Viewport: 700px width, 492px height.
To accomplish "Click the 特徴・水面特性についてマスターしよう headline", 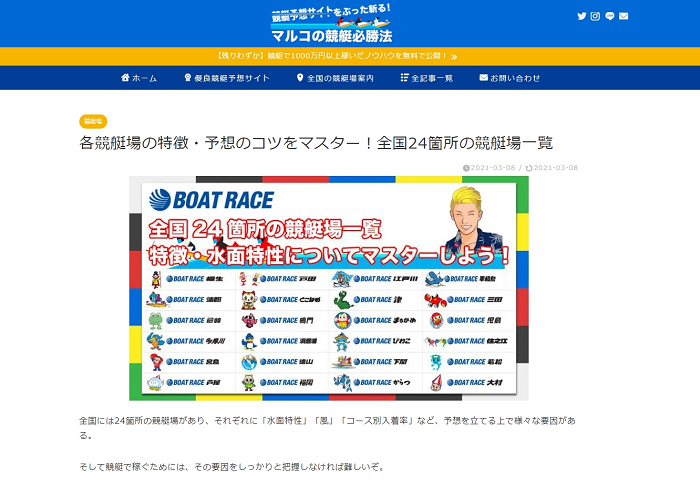I will coord(329,255).
